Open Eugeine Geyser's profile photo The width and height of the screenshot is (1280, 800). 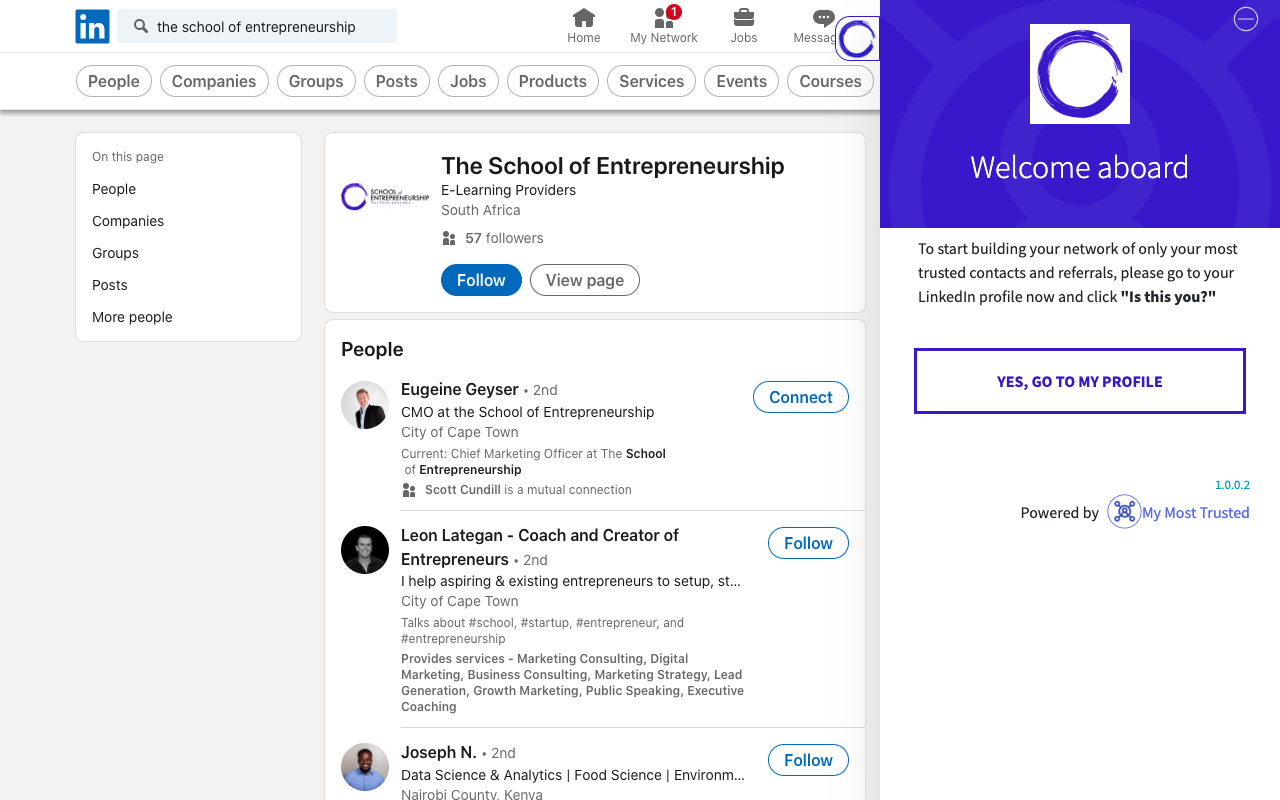coord(365,405)
